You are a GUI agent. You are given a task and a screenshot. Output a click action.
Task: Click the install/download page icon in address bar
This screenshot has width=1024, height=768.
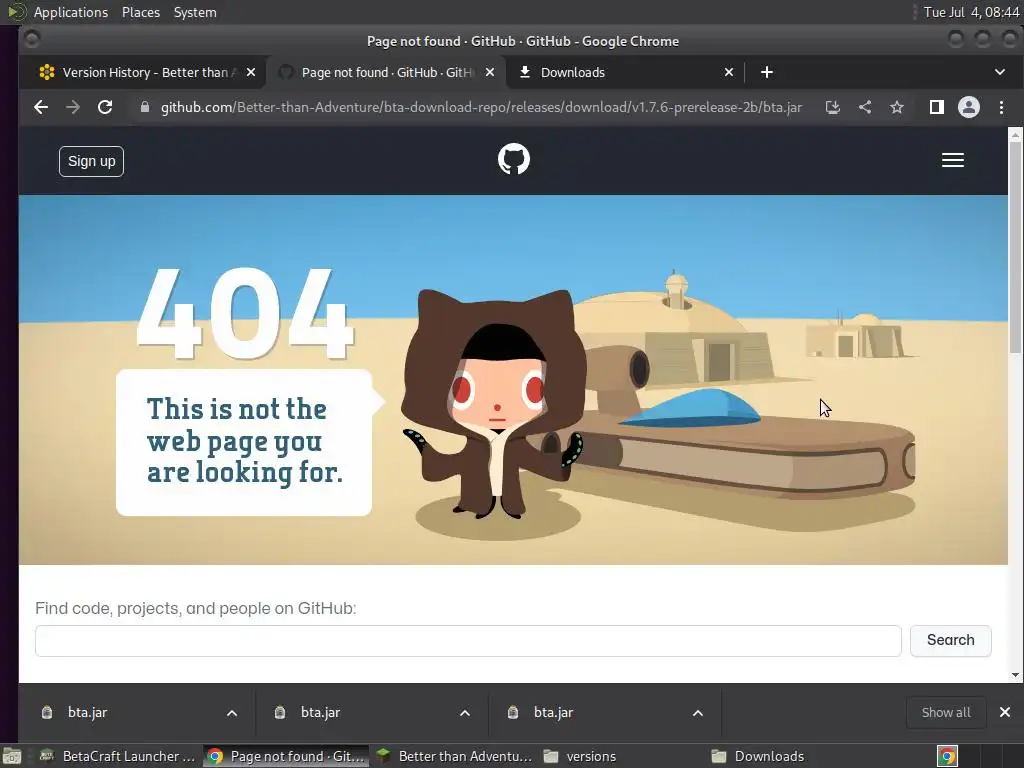pyautogui.click(x=833, y=107)
